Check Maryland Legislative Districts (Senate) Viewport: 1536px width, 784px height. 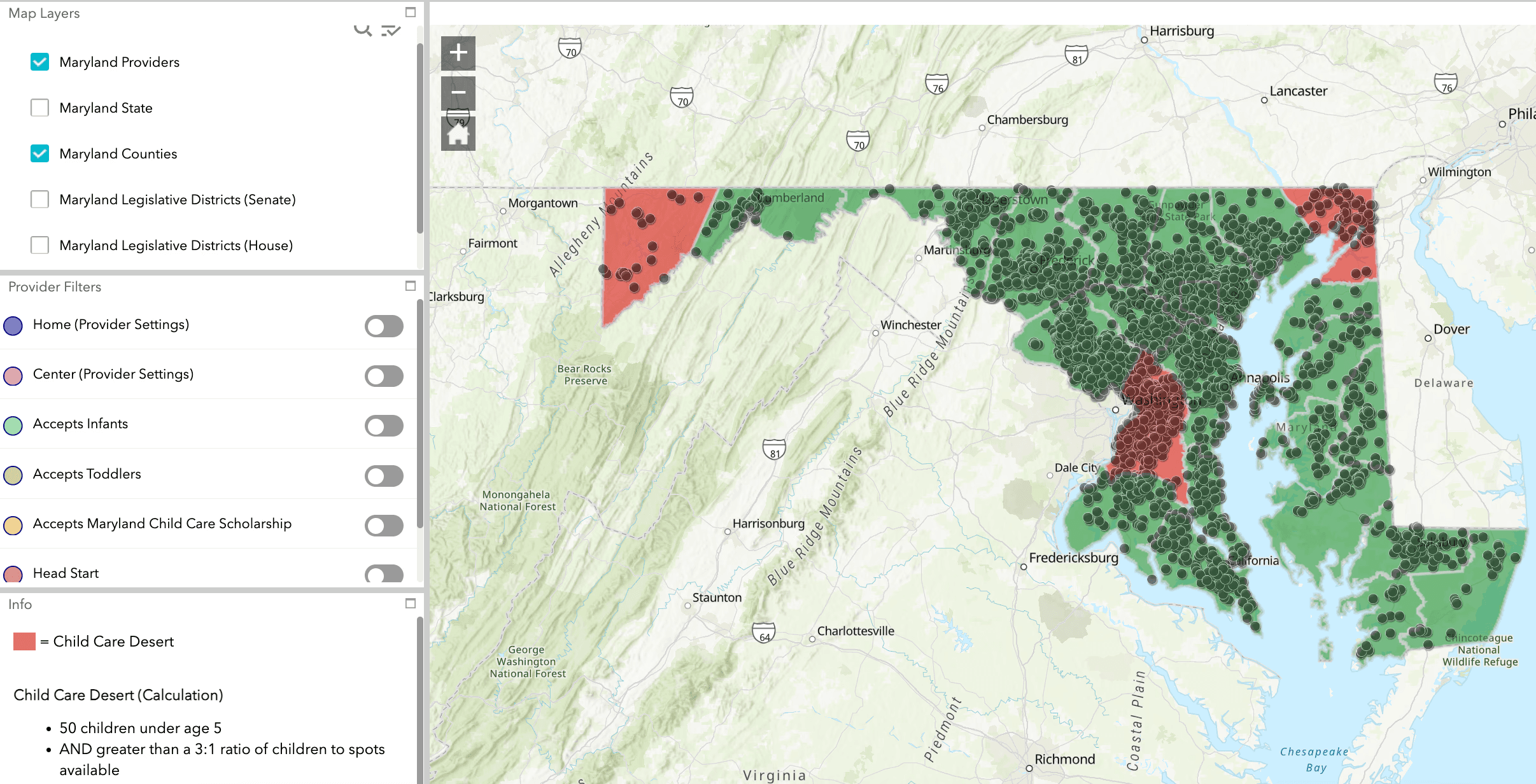(x=39, y=199)
